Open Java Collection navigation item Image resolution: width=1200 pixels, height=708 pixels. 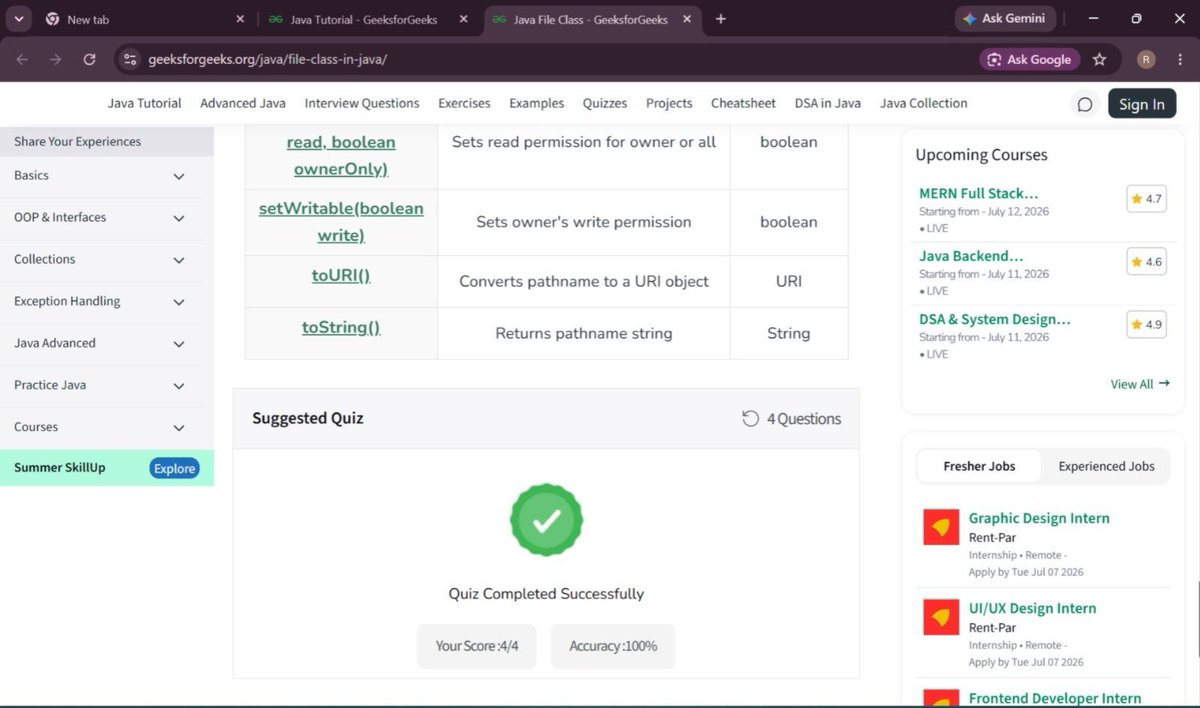tap(924, 103)
